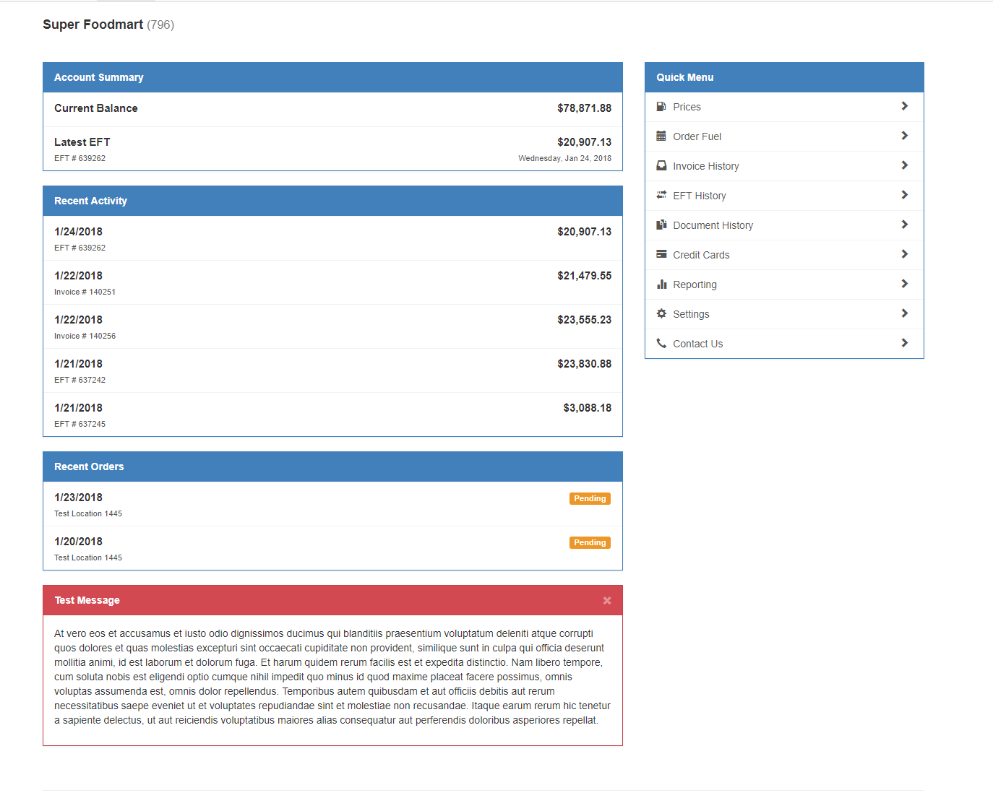This screenshot has width=993, height=794.
Task: Click the Order Fuel calendar icon
Action: pyautogui.click(x=661, y=136)
